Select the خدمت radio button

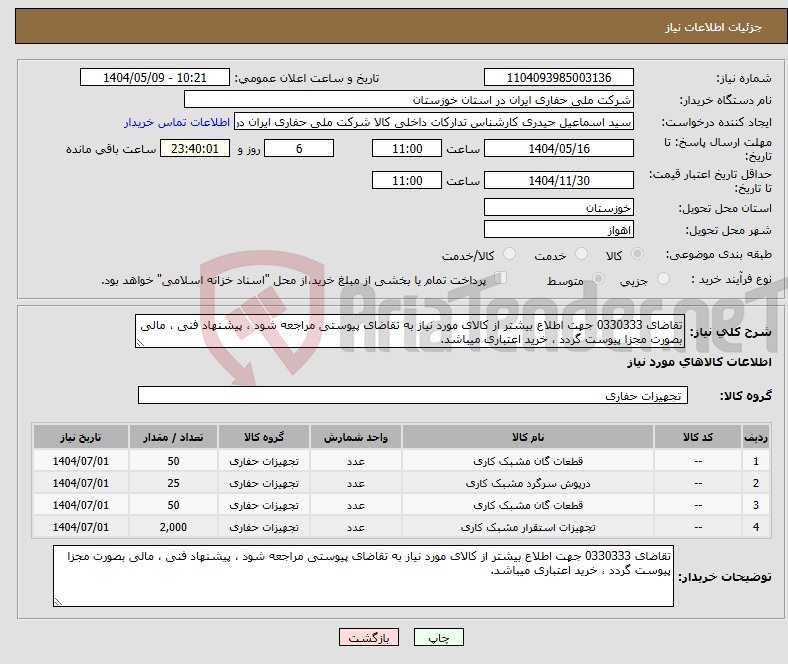click(x=581, y=254)
